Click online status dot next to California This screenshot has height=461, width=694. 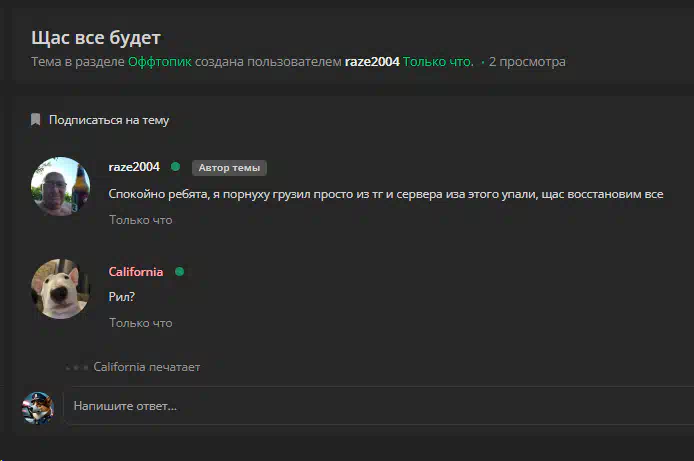(x=179, y=272)
